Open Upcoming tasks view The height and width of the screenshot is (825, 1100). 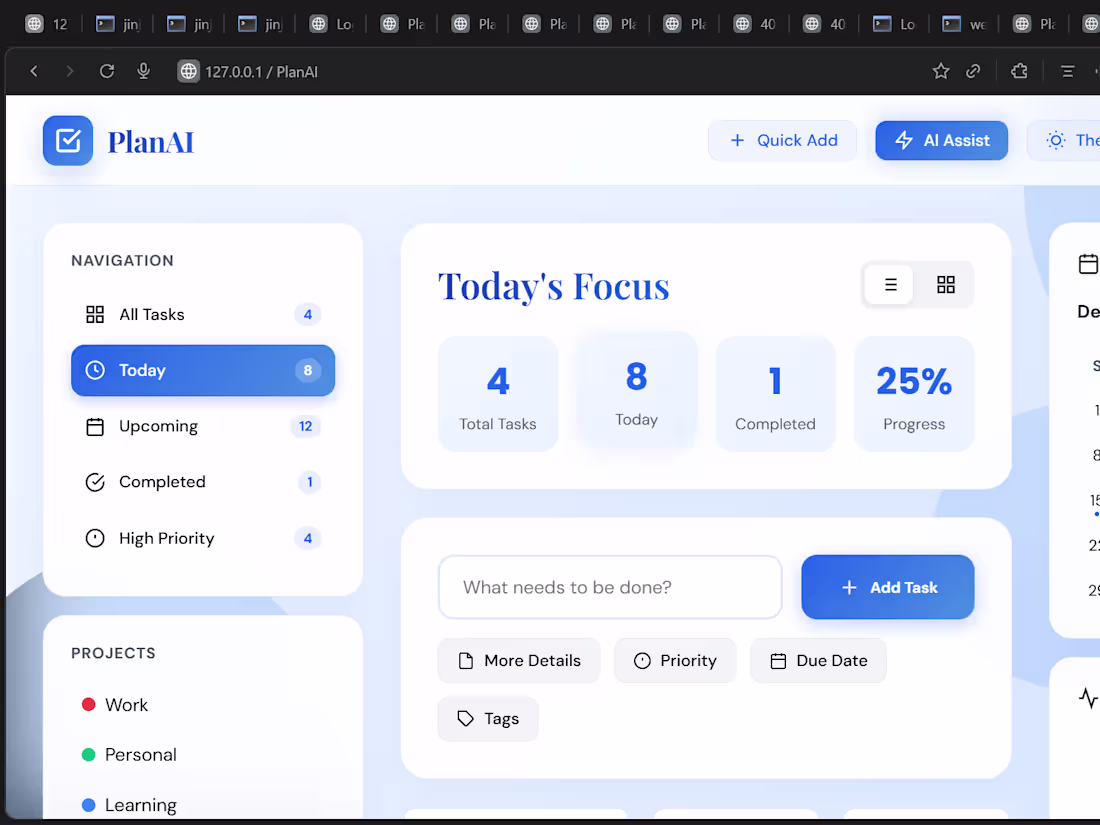203,427
